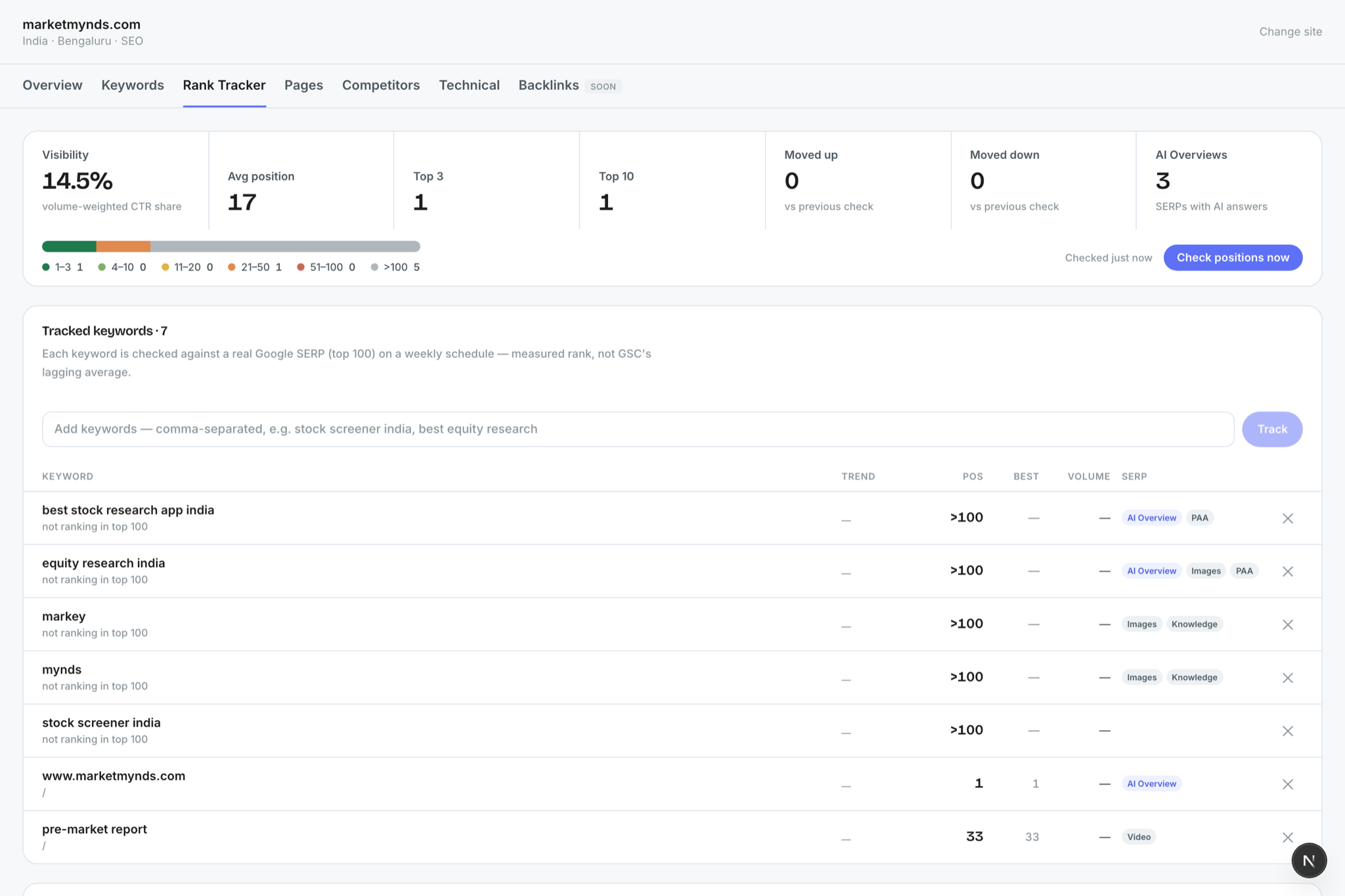Click the PAA tag for 'equity research india'
Image resolution: width=1345 pixels, height=896 pixels.
1244,571
